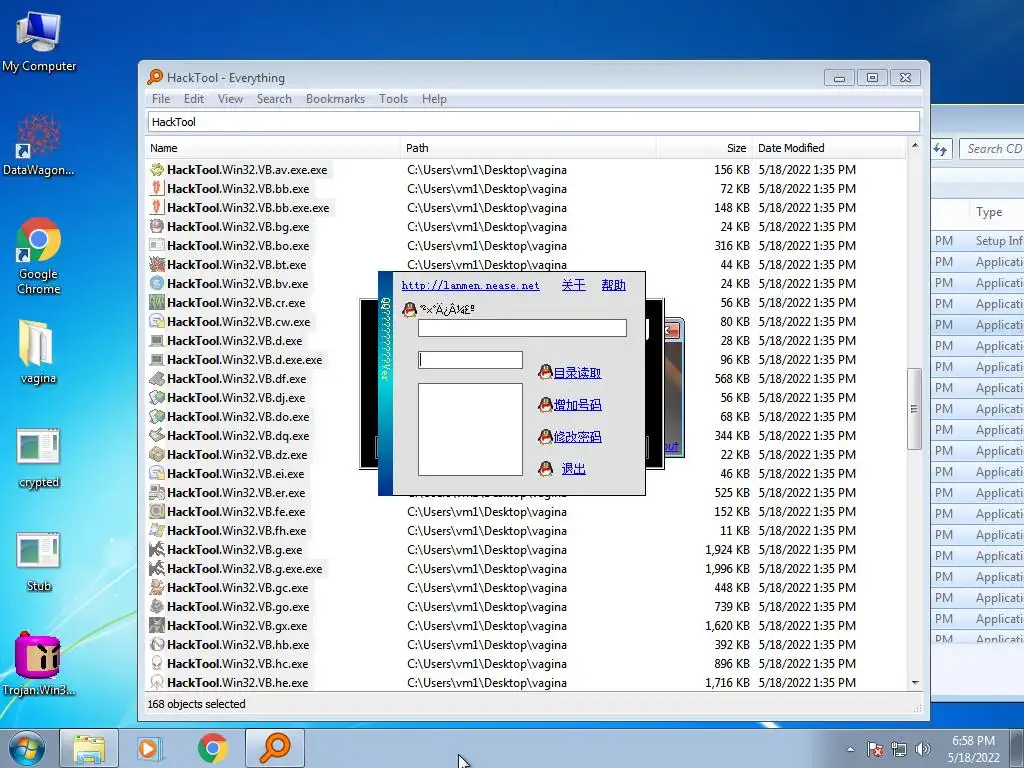Click icon of HackTool.Win32.VB.g.exe
This screenshot has width=1024, height=768.
click(x=157, y=550)
